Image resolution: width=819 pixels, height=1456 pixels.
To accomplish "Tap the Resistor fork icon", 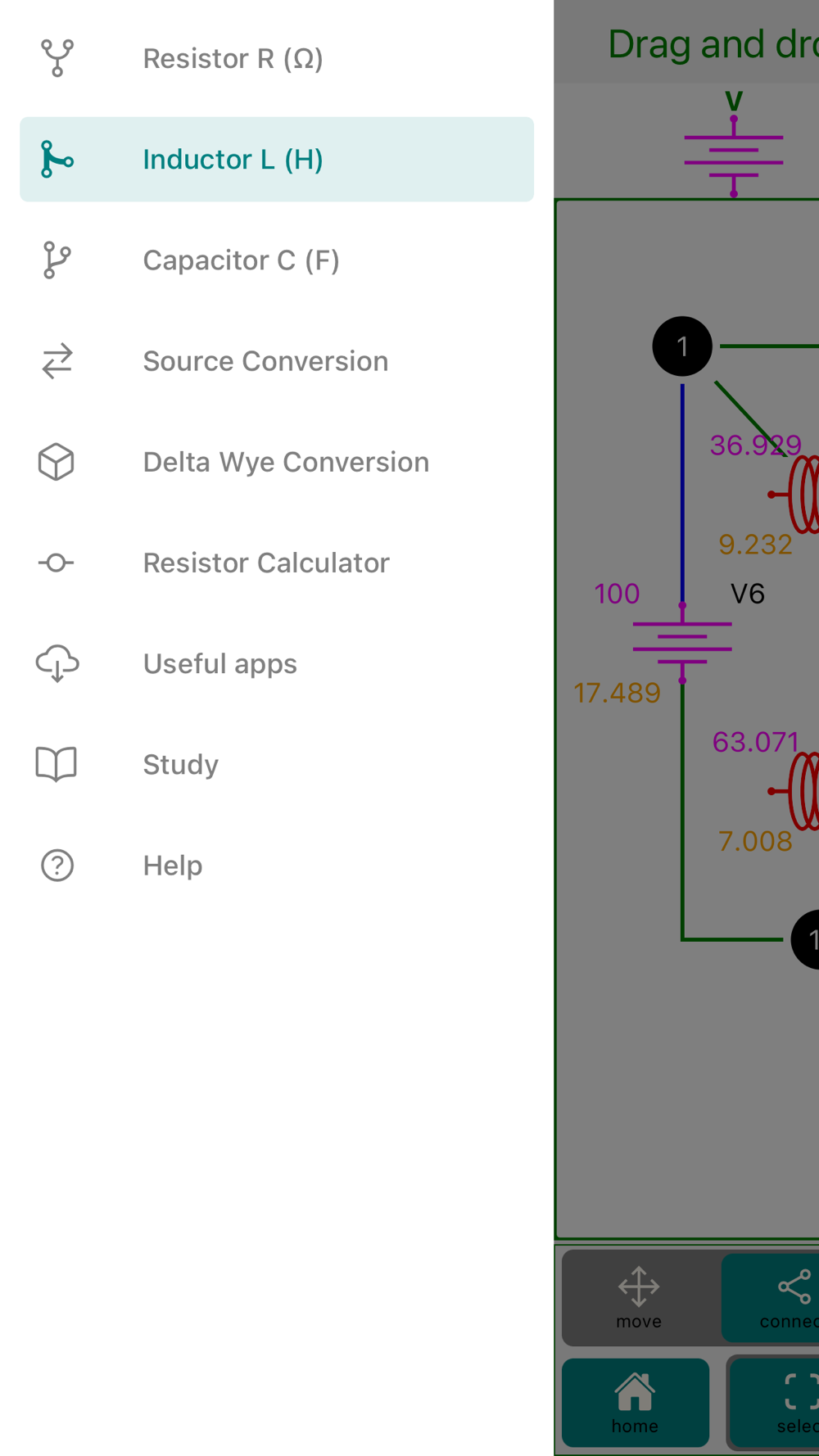I will pyautogui.click(x=57, y=59).
